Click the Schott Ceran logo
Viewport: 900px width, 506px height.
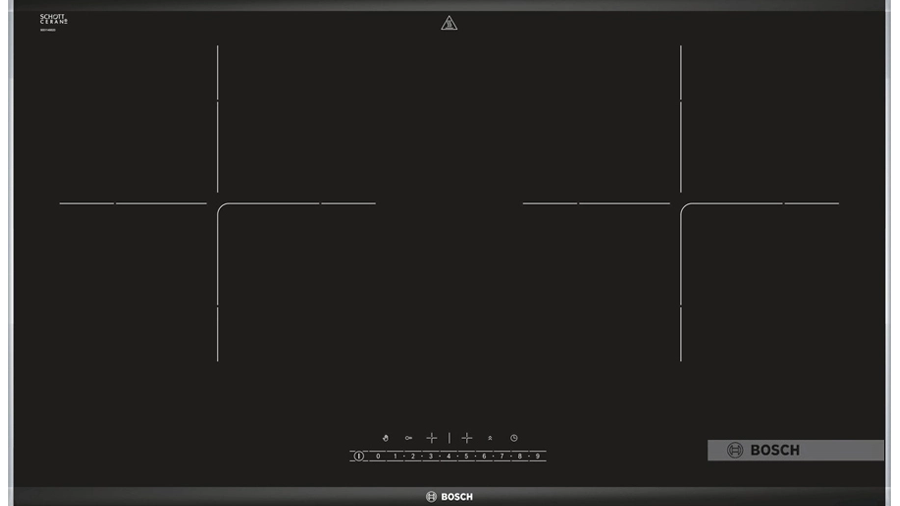click(53, 19)
